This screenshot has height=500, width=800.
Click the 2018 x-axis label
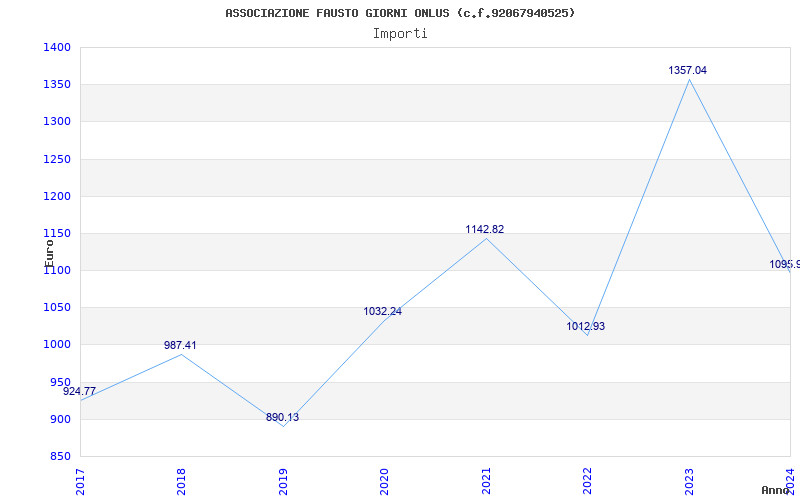pos(181,482)
